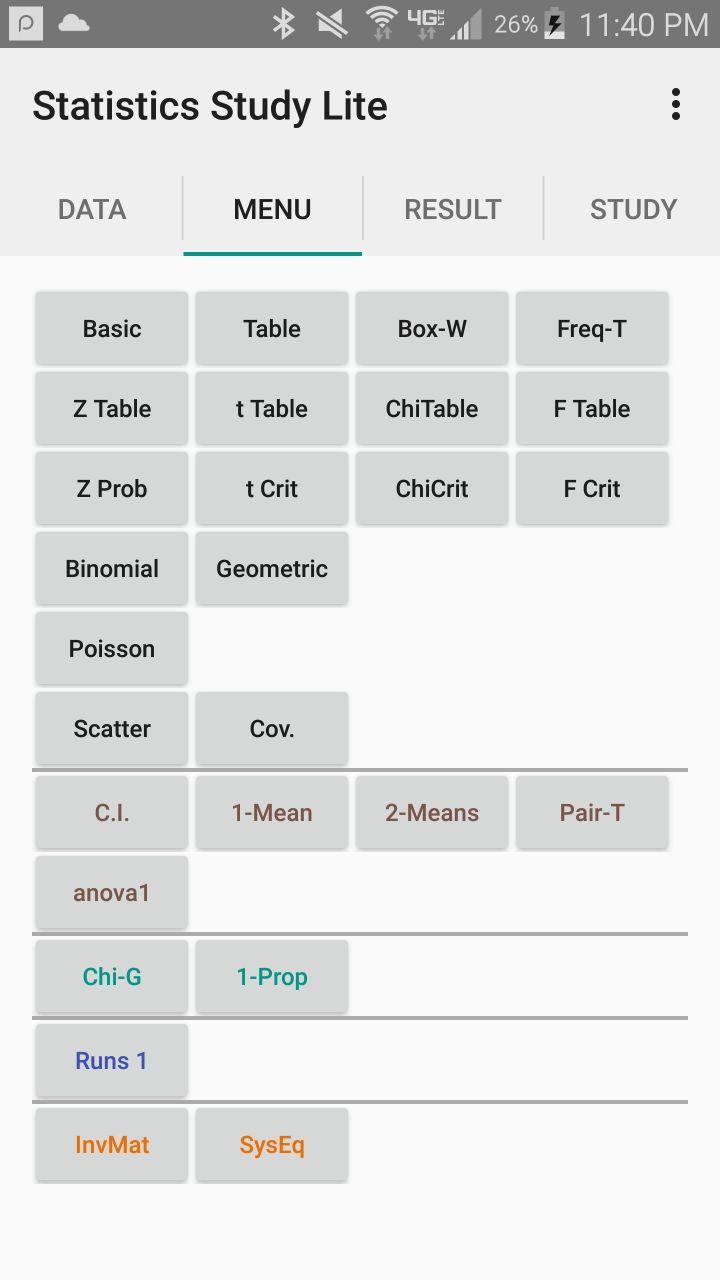Choose the 2-Means test button

click(x=432, y=813)
